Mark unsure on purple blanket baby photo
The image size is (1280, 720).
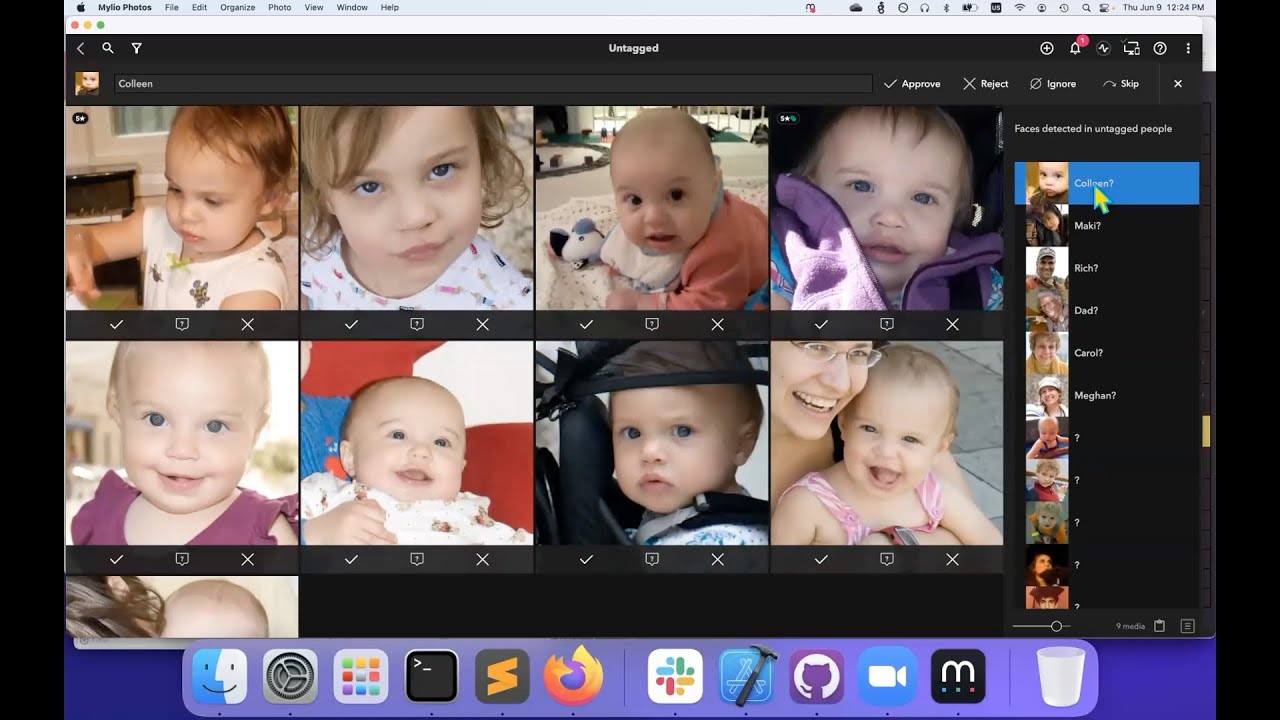pyautogui.click(x=887, y=324)
